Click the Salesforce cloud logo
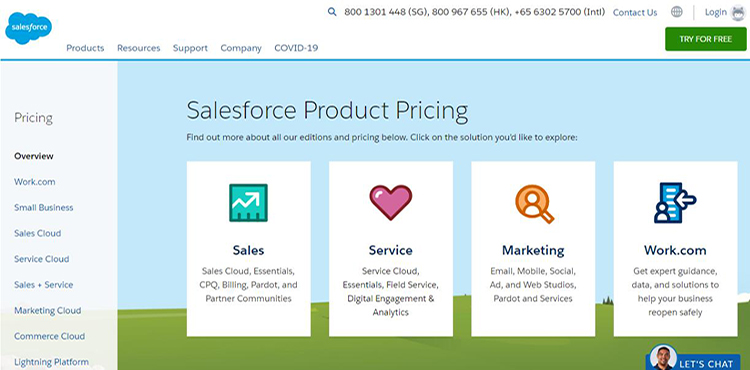This screenshot has height=370, width=750. [28, 28]
